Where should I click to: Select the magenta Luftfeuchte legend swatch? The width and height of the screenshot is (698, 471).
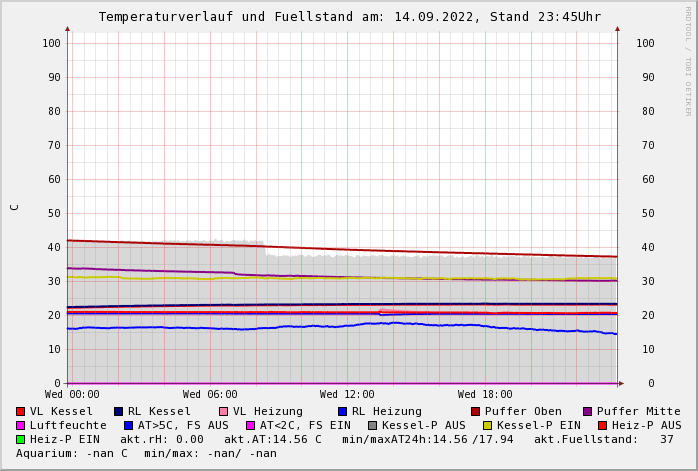click(x=21, y=426)
